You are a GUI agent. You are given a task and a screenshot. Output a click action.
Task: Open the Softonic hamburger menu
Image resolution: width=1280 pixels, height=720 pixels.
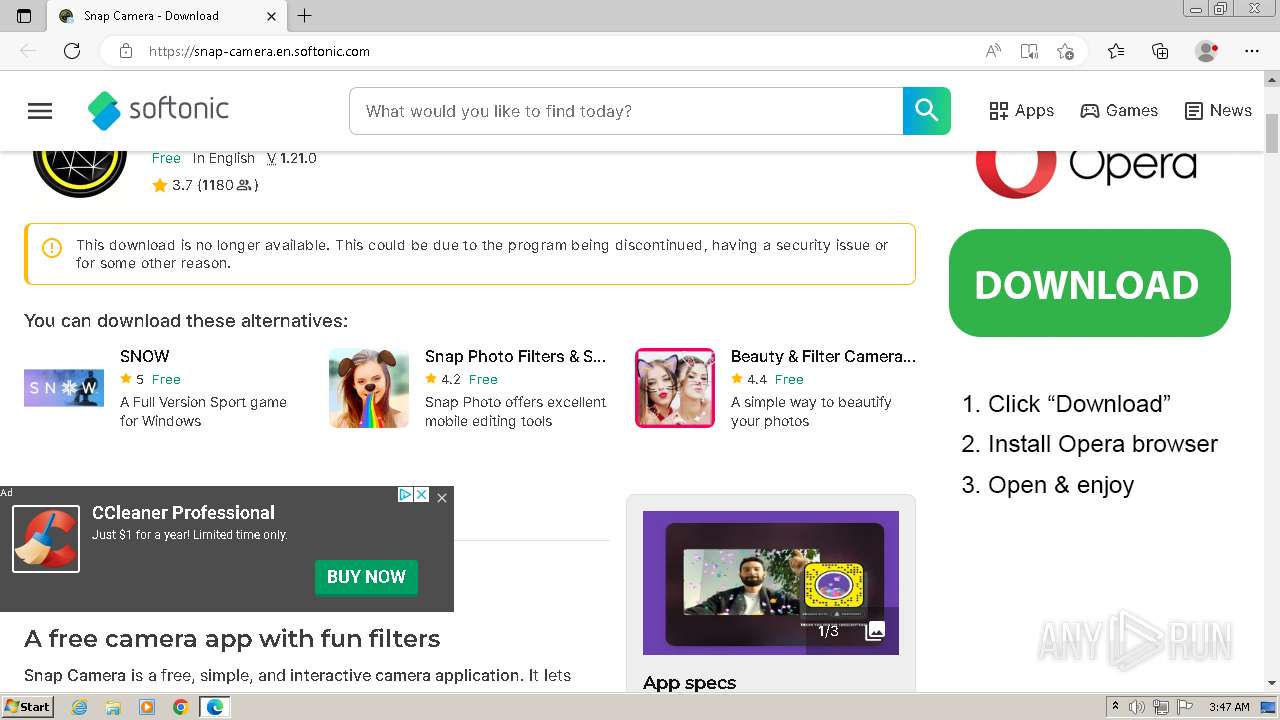(x=40, y=111)
